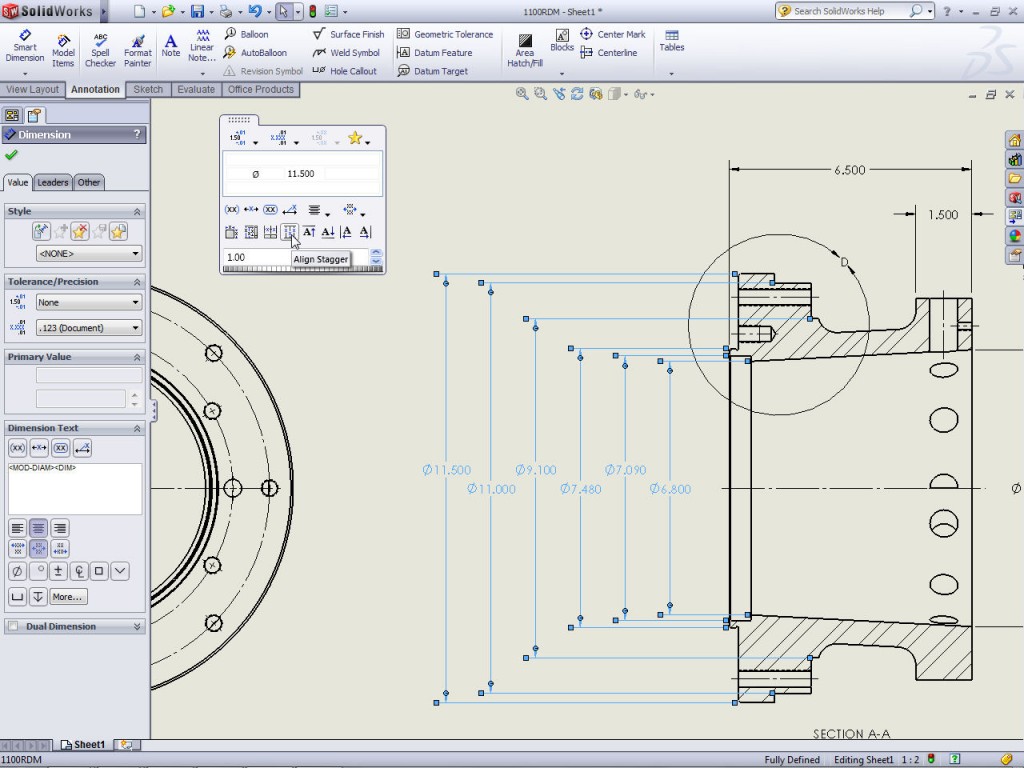The height and width of the screenshot is (768, 1024).
Task: Switch to the Sketch tab
Action: [x=148, y=89]
